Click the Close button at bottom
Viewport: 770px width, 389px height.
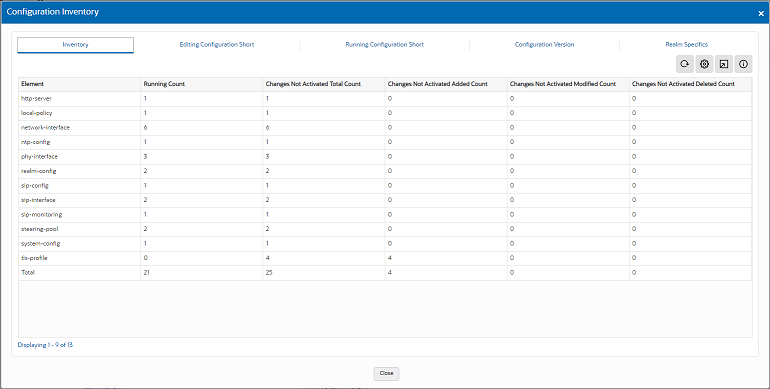[x=386, y=373]
